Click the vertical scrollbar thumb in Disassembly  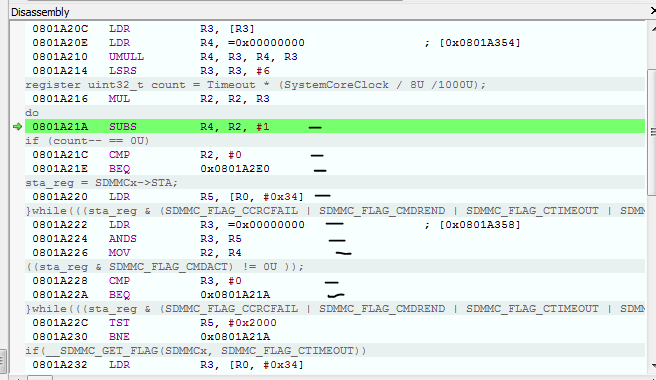pyautogui.click(x=652, y=132)
